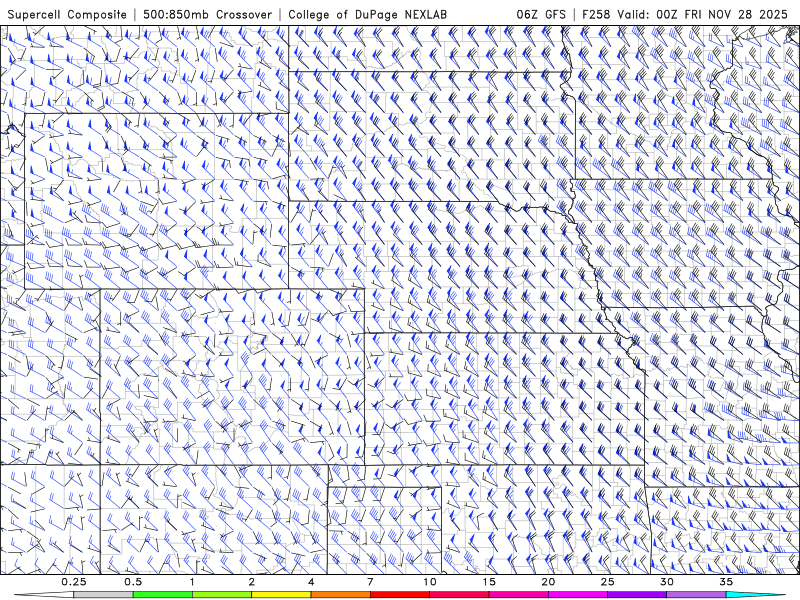Select the scale value 2
Image resolution: width=800 pixels, height=600 pixels.
(x=252, y=582)
